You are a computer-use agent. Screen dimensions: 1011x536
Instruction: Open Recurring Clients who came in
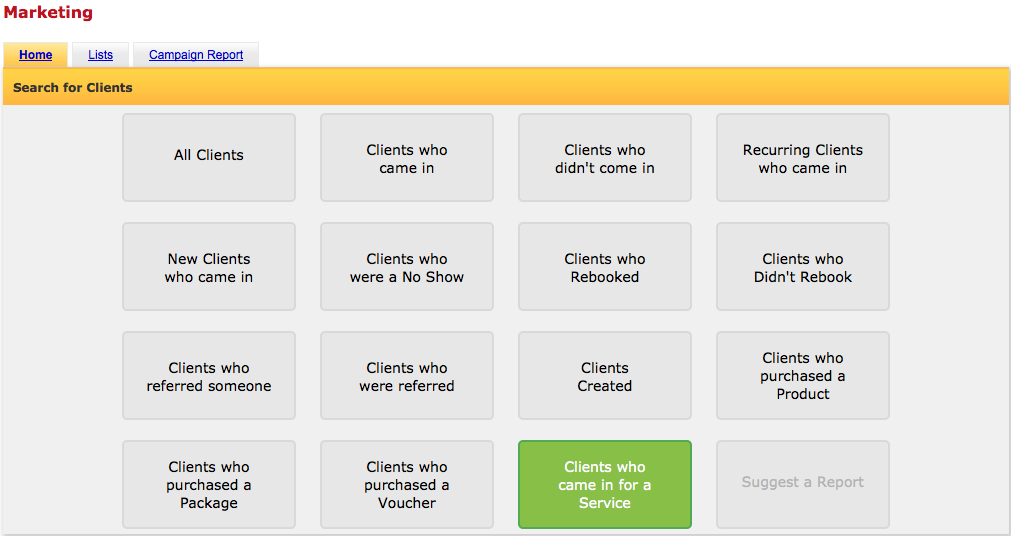click(x=803, y=157)
